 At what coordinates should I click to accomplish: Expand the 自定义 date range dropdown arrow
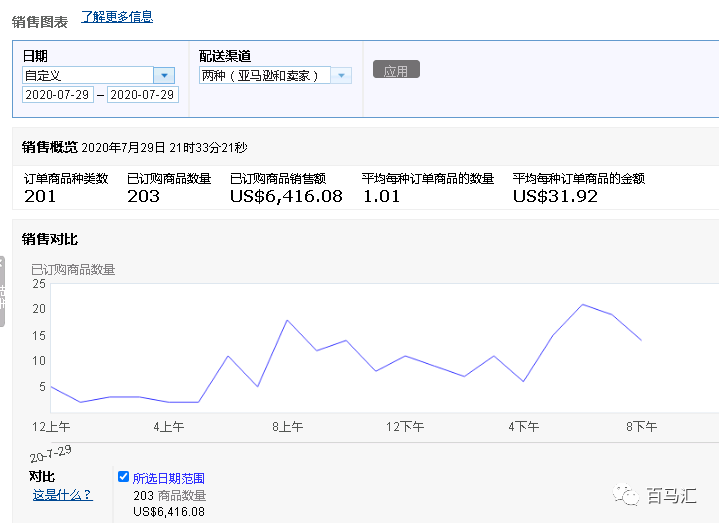tap(164, 75)
